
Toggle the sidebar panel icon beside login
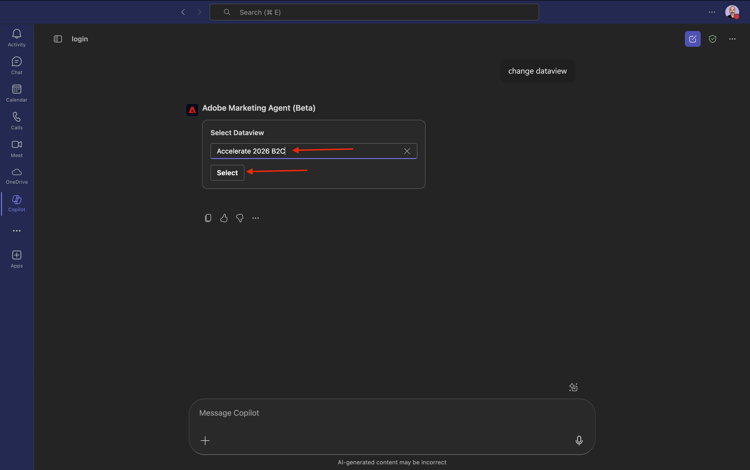tap(58, 39)
